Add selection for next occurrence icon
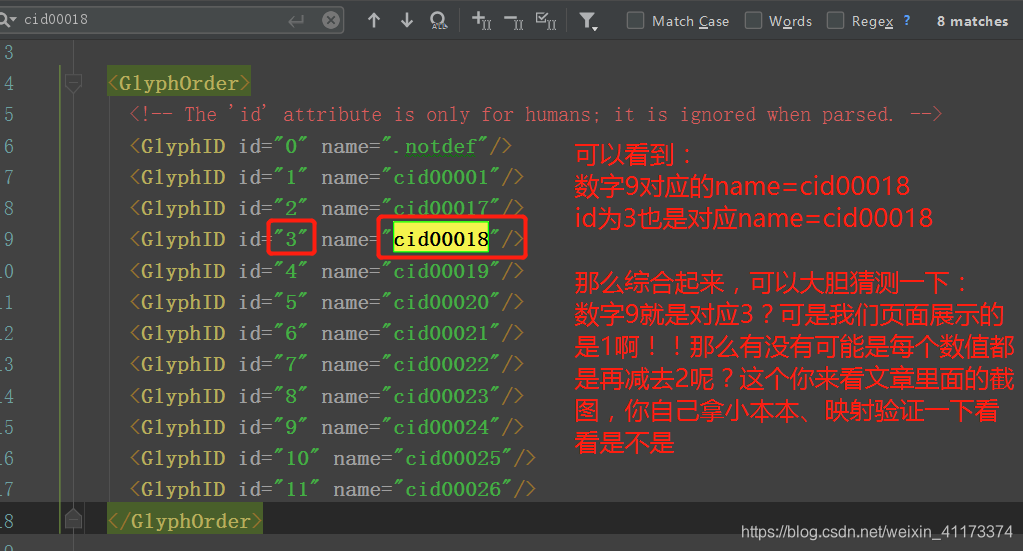1023x551 pixels. 481,20
